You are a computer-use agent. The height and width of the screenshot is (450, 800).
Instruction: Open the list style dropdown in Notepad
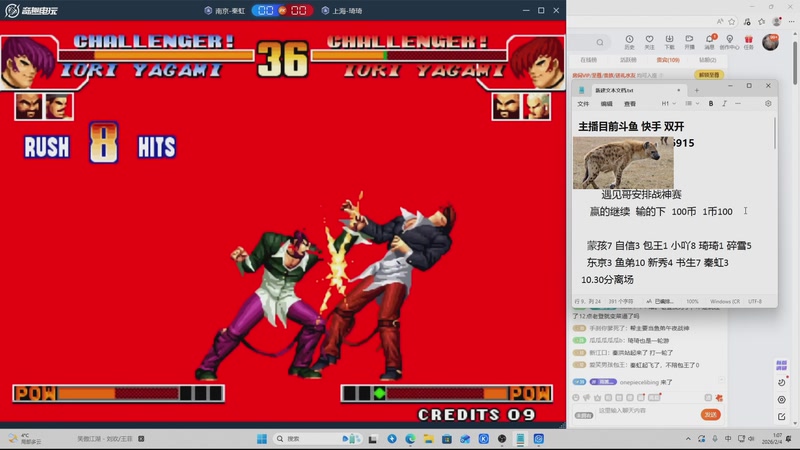pos(692,104)
